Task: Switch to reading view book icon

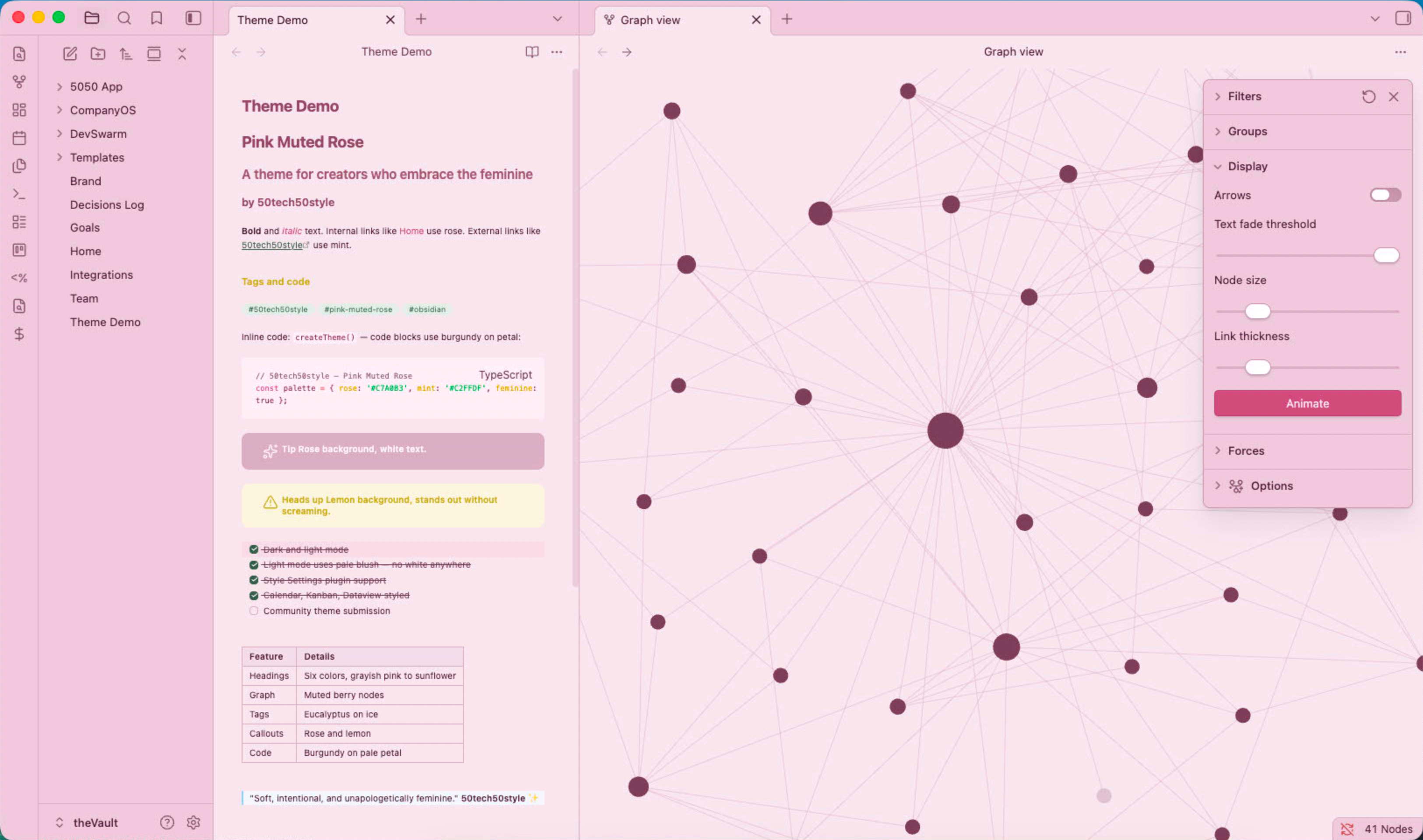Action: [532, 52]
